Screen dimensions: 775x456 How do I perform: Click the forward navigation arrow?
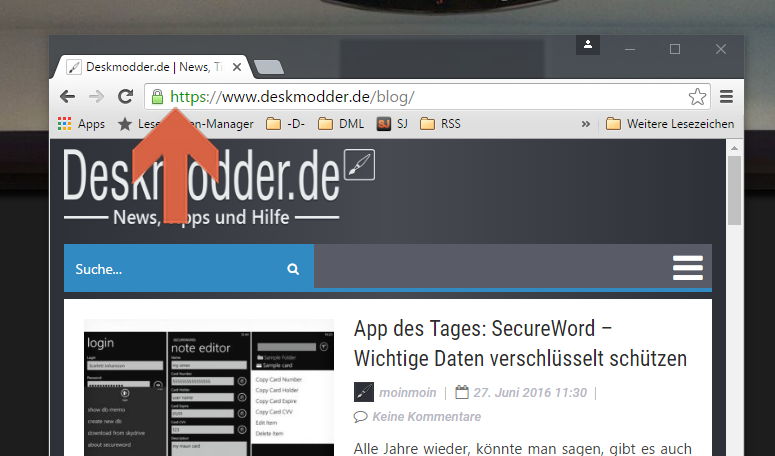pos(96,96)
